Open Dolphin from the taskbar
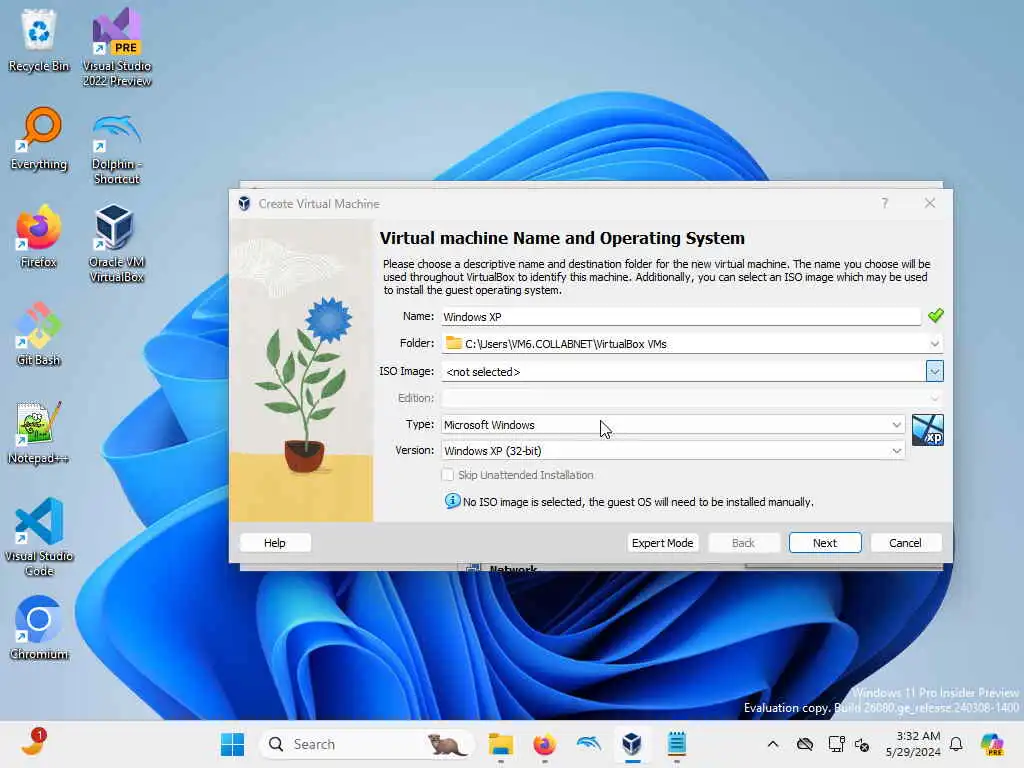This screenshot has height=768, width=1024. pyautogui.click(x=588, y=744)
